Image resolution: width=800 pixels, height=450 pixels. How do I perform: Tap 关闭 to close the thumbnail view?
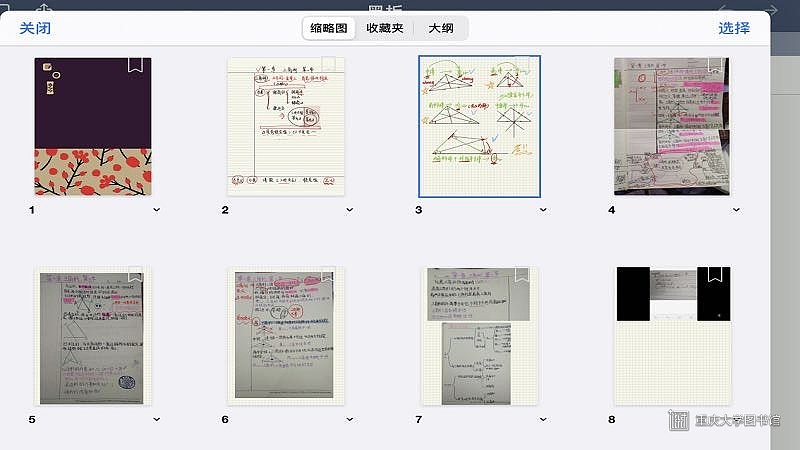(x=35, y=28)
